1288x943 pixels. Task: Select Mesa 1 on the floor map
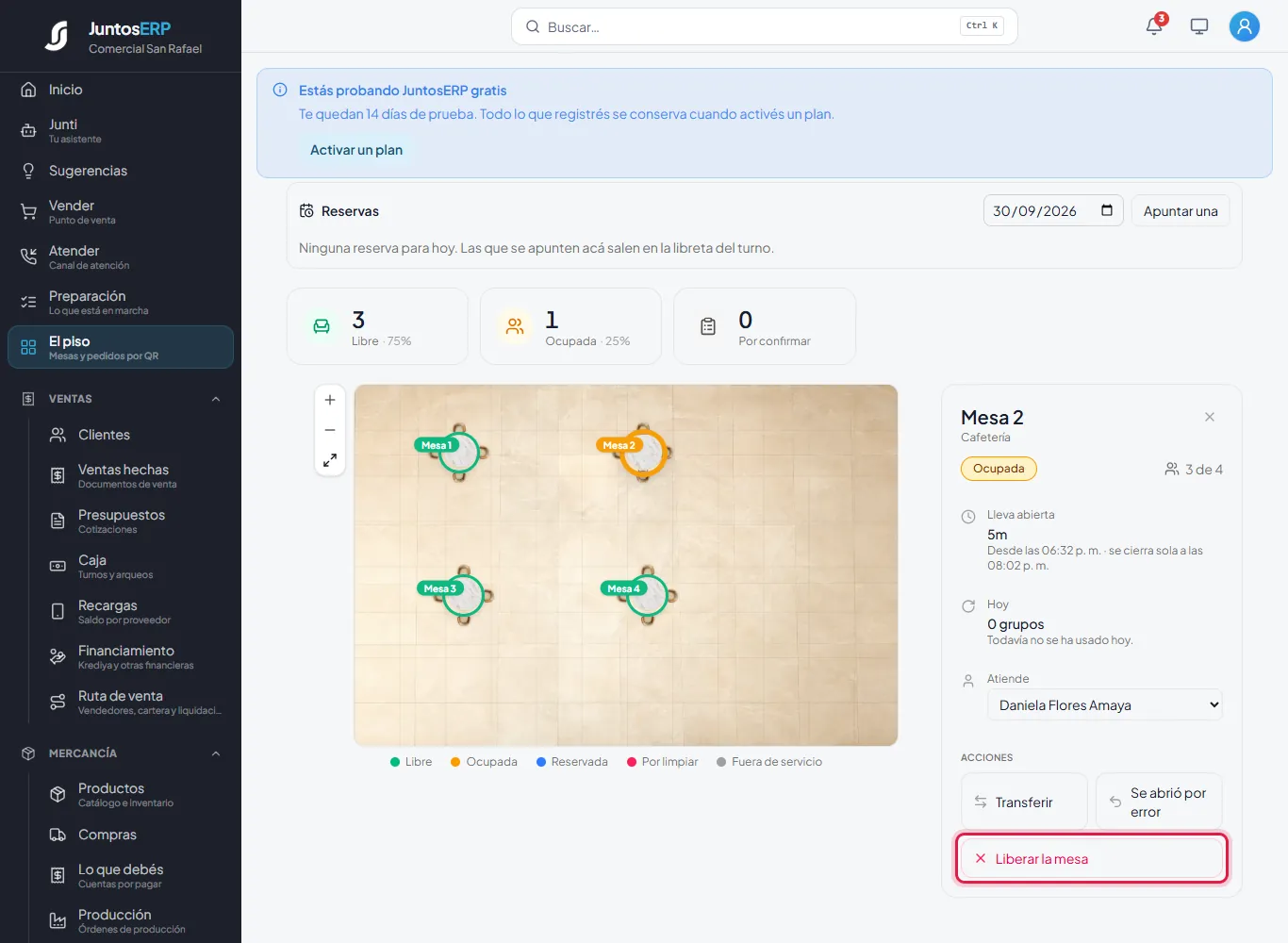458,453
